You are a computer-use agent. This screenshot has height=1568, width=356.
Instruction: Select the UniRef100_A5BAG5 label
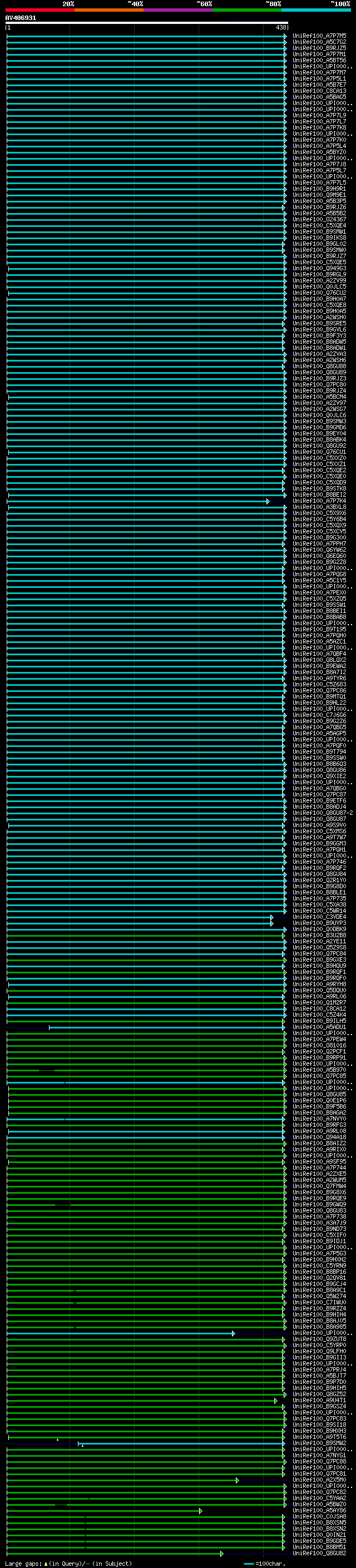pyautogui.click(x=319, y=97)
